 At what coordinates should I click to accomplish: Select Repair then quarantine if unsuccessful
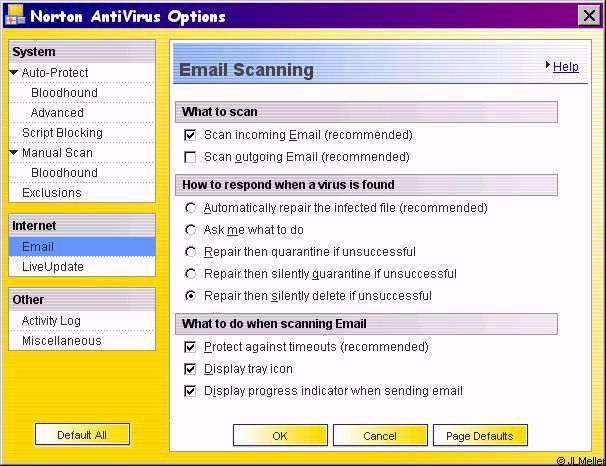click(x=190, y=252)
